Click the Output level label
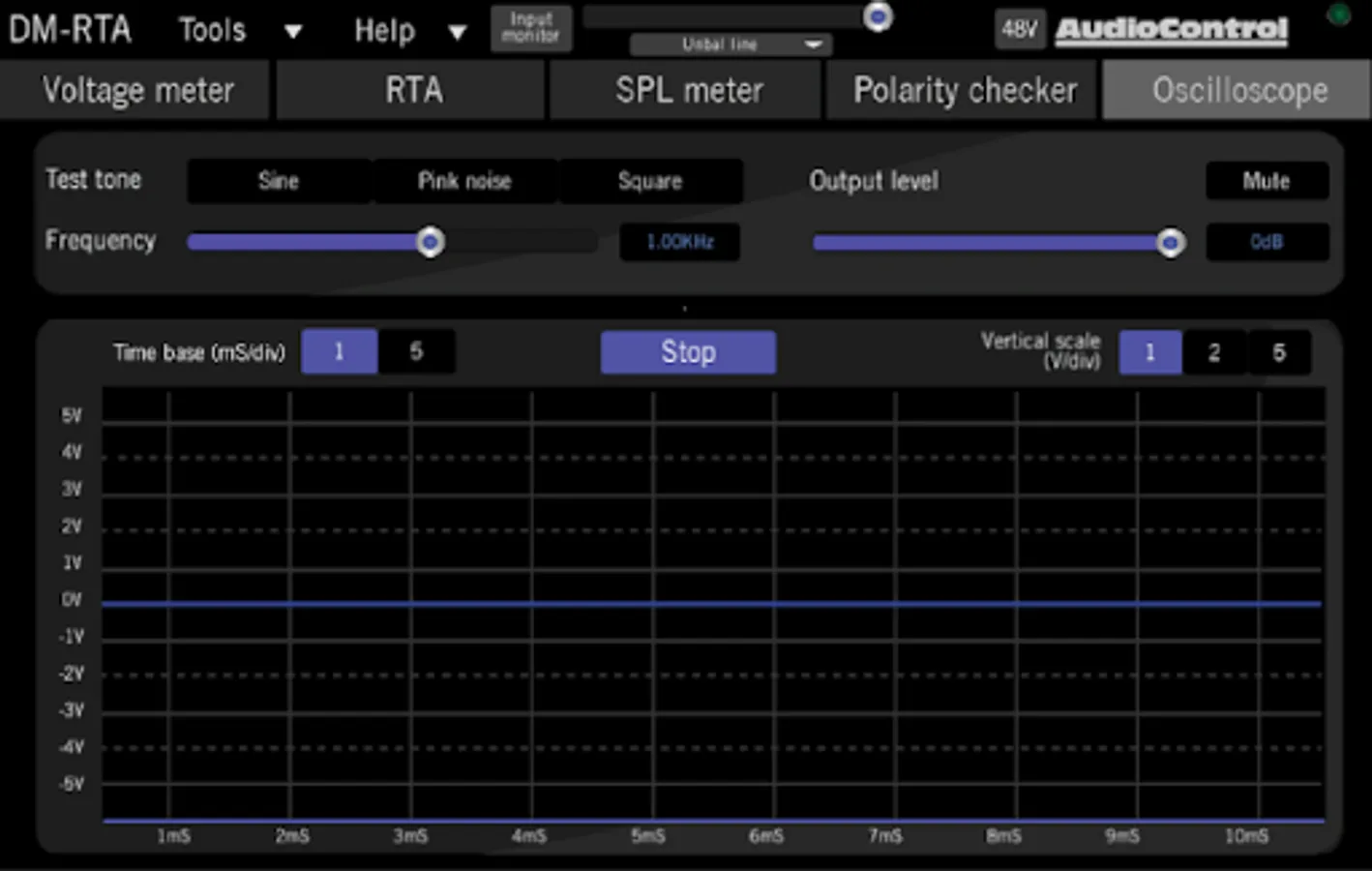The height and width of the screenshot is (871, 1372). coord(874,181)
